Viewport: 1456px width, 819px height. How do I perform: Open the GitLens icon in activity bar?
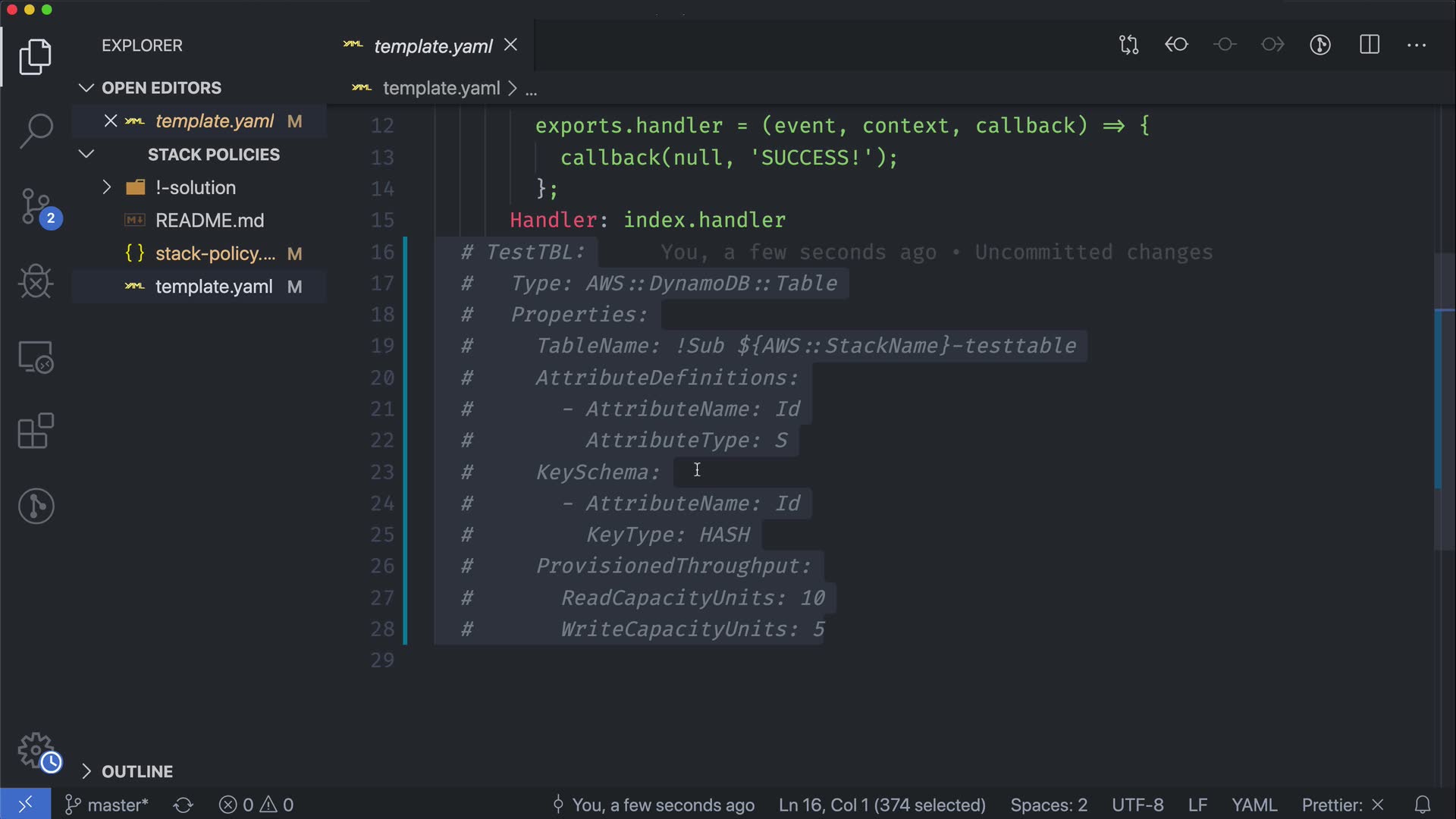coord(36,507)
